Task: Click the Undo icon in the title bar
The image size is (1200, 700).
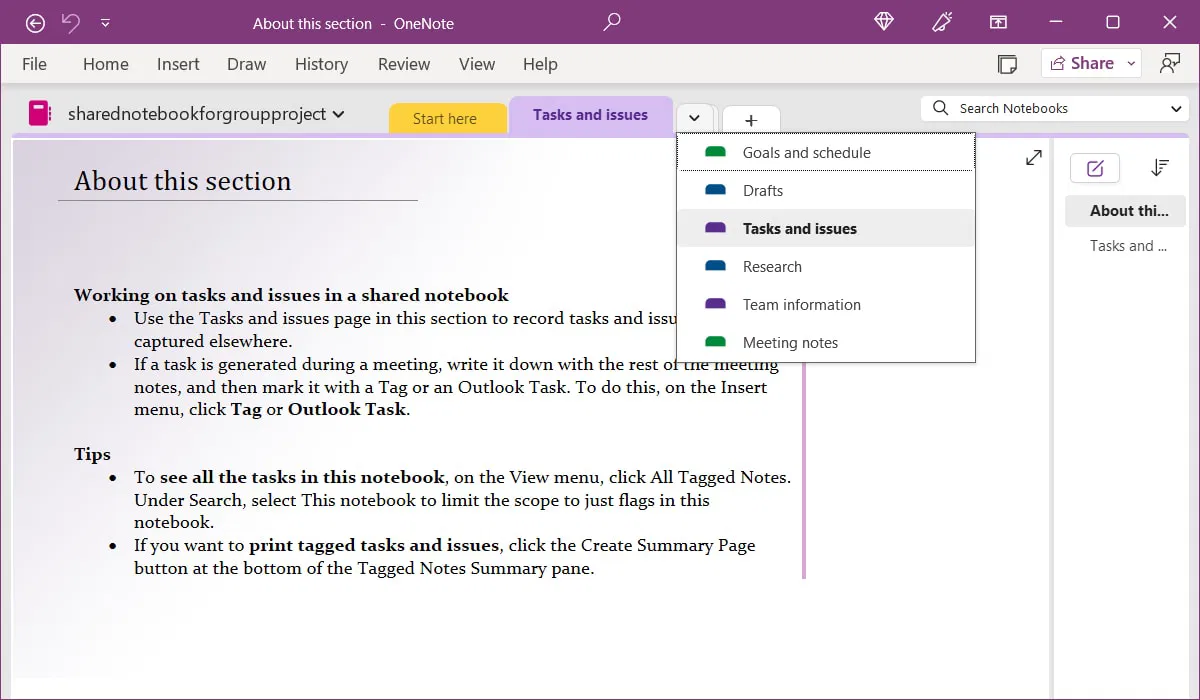Action: coord(69,22)
